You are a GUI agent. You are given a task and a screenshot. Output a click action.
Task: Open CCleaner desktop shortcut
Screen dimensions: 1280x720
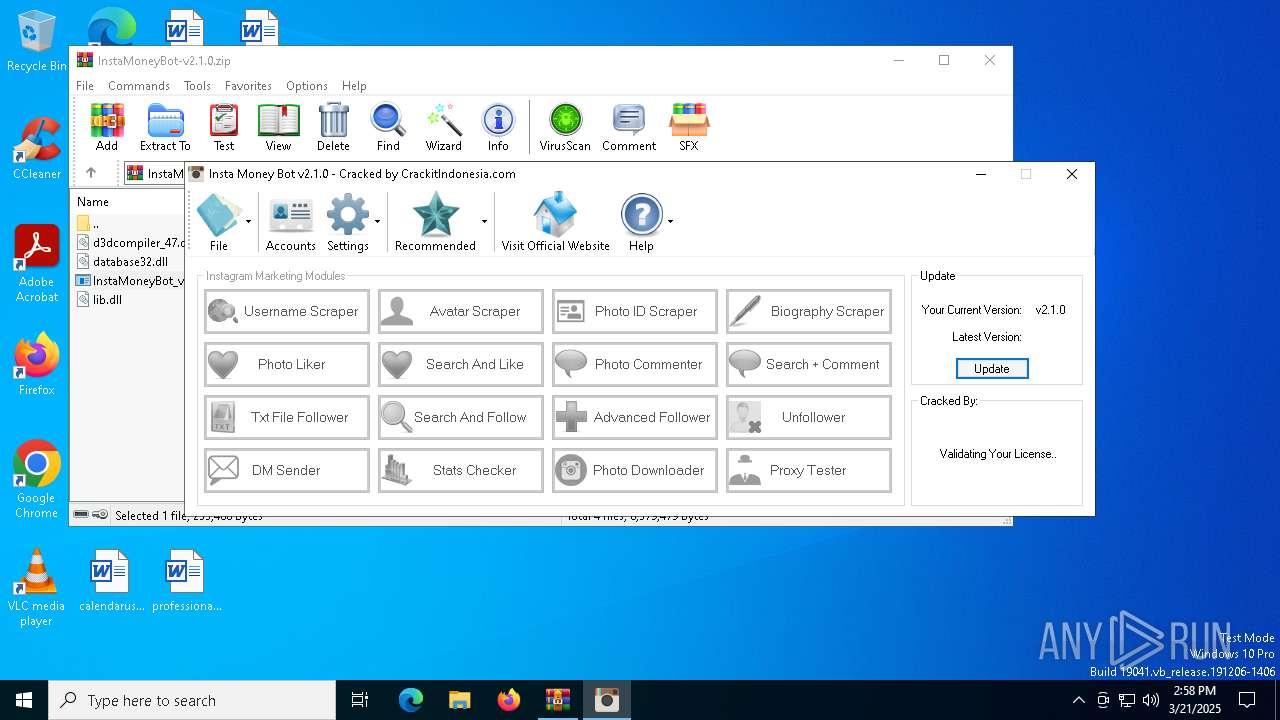[36, 149]
